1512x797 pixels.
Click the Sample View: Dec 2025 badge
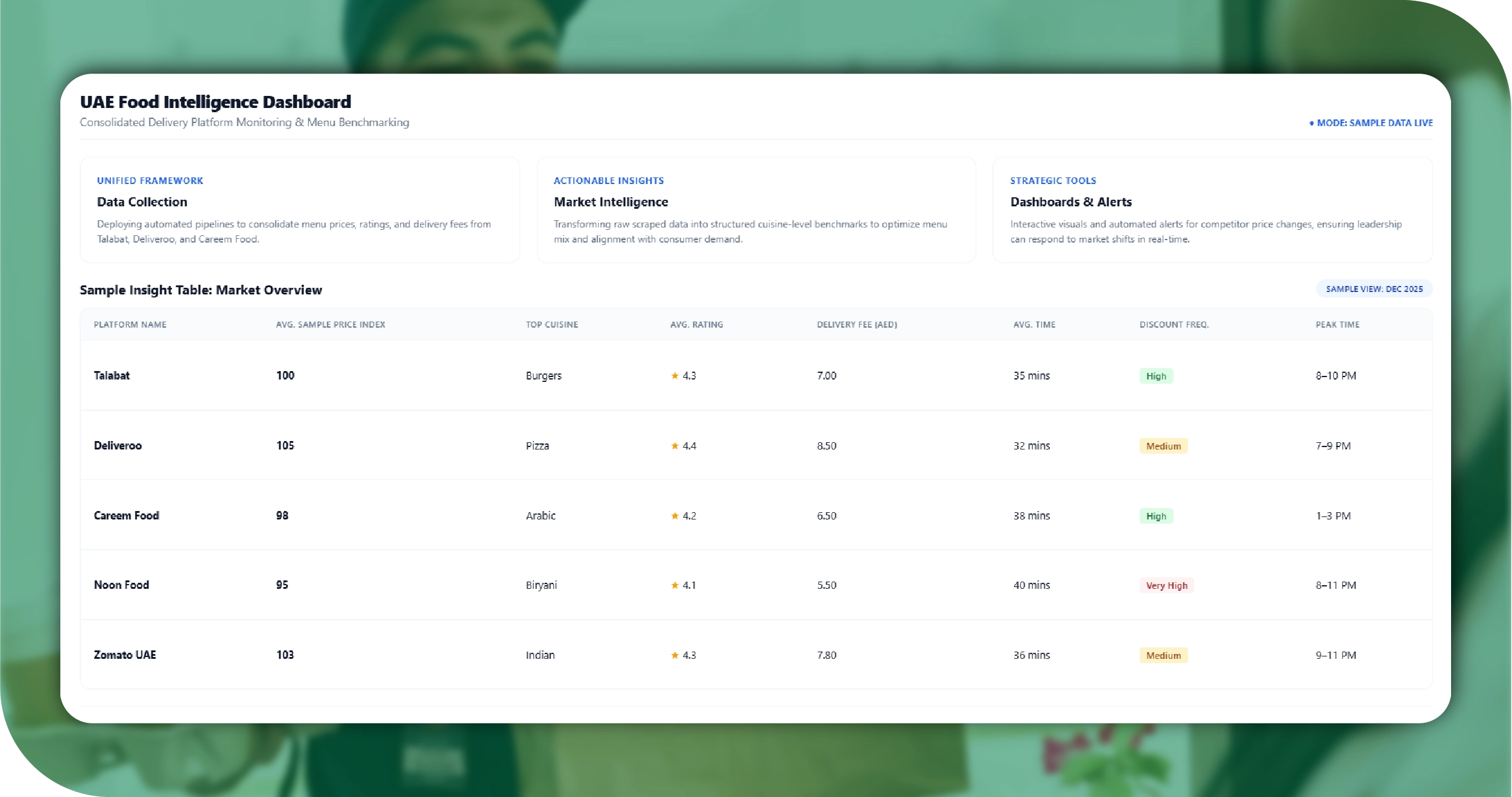tap(1374, 289)
